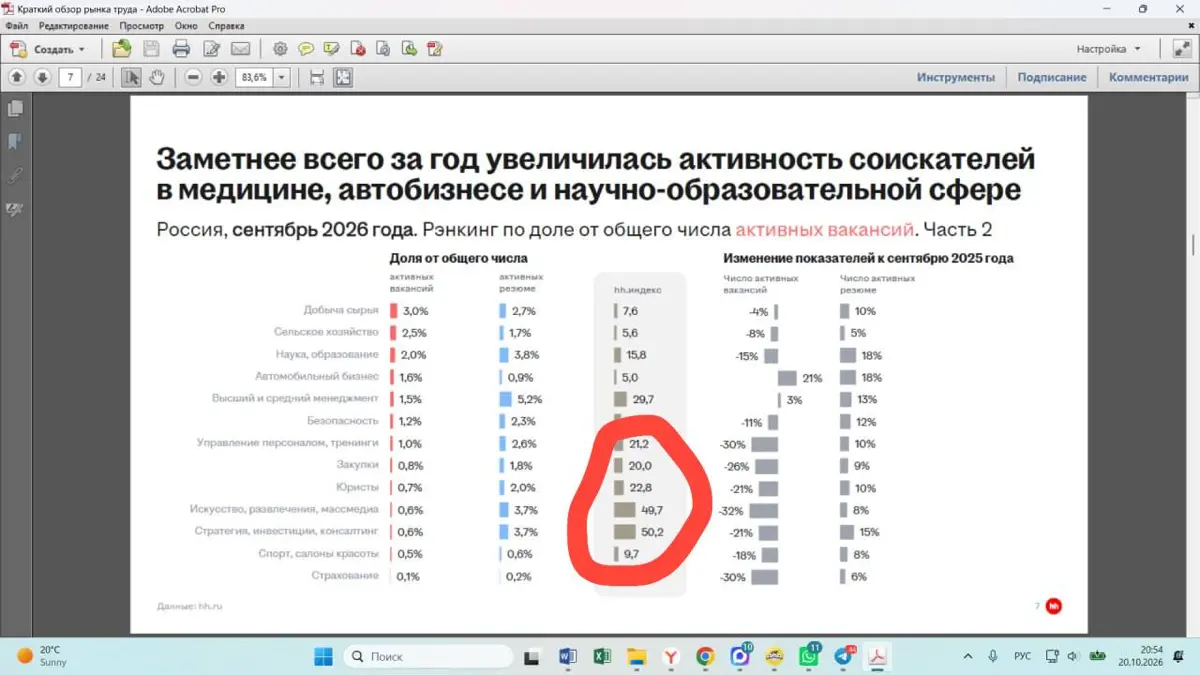Switch to read mode icon at top right
Viewport: 1200px width, 675px height.
point(1181,48)
